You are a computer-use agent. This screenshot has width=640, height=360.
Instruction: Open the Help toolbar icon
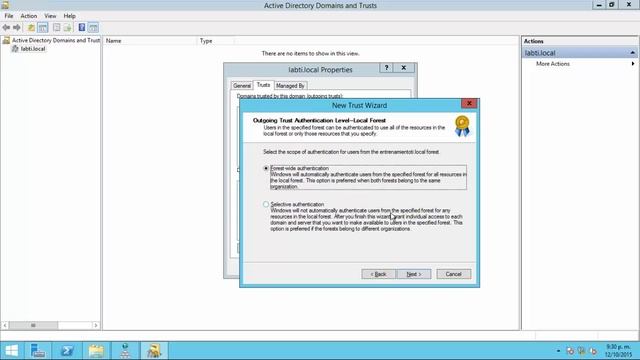82,28
